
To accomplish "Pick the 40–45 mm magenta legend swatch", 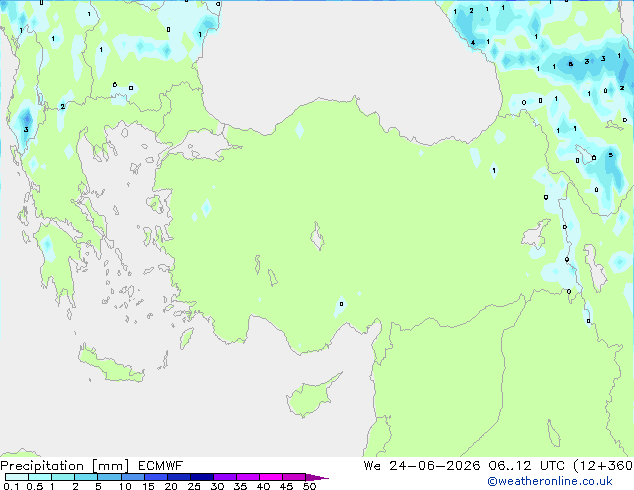I will [x=271, y=477].
